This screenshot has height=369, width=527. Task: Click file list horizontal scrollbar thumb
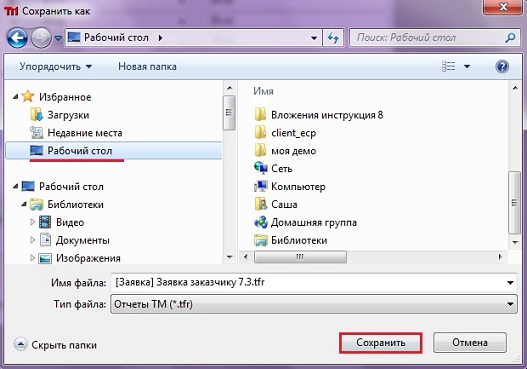click(x=300, y=257)
